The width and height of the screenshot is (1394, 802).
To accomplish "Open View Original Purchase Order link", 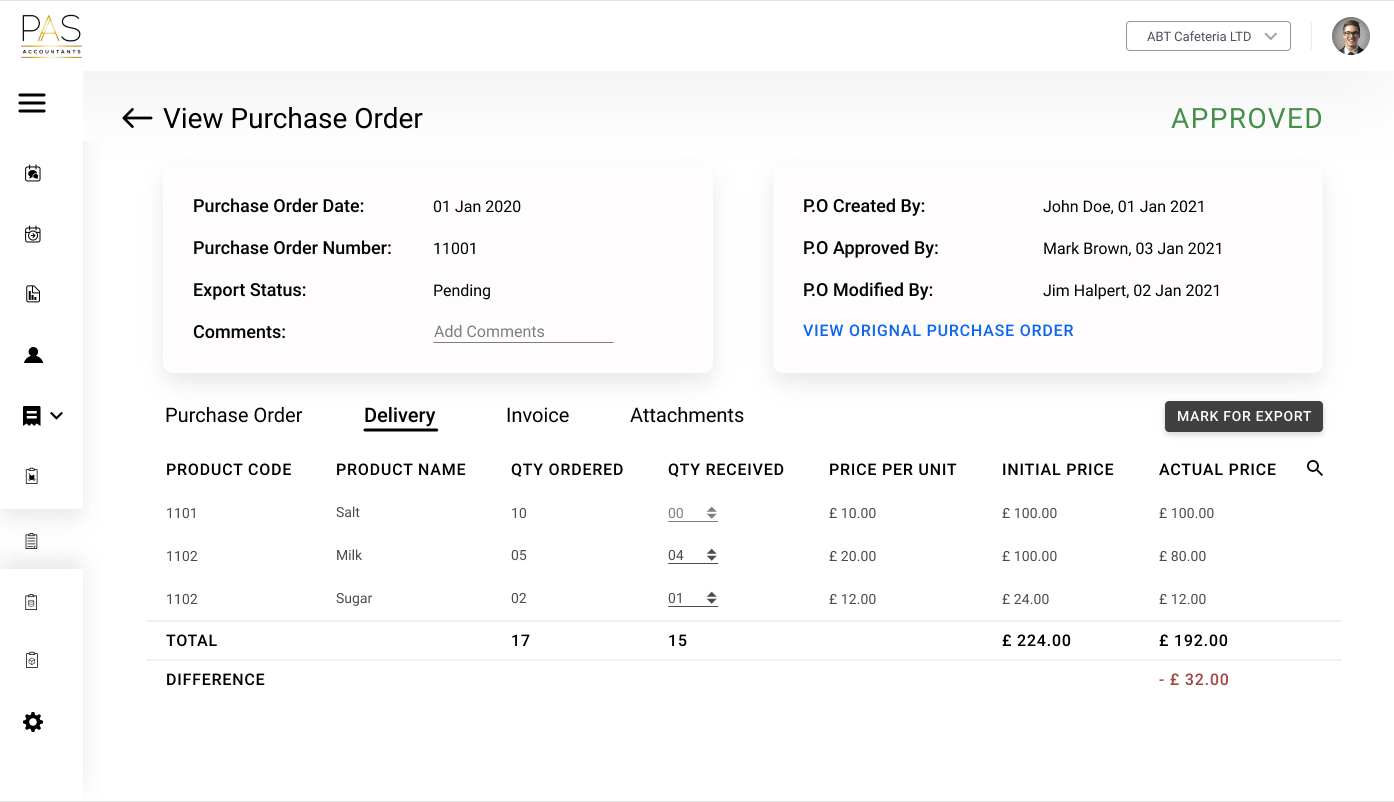I will (938, 330).
